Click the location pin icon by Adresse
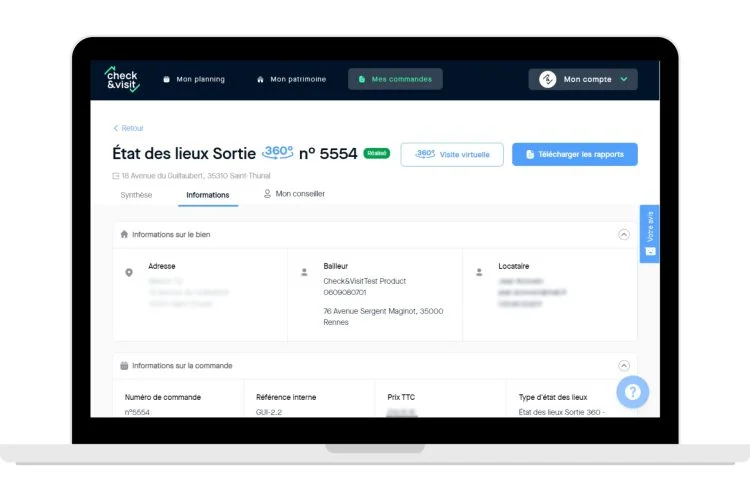Viewport: 750px width, 500px height. pos(129,273)
